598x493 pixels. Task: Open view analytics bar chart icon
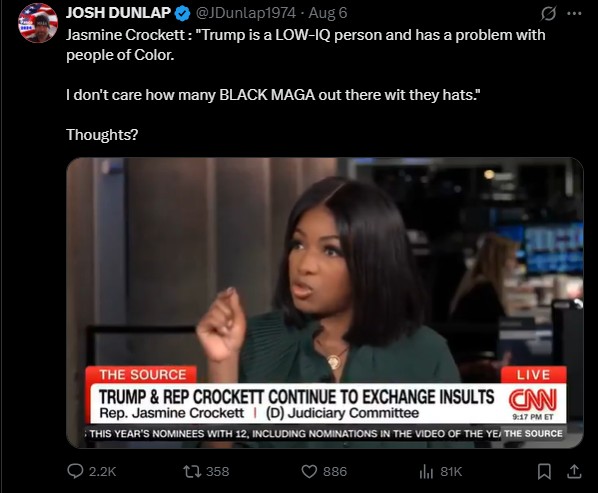coord(426,472)
